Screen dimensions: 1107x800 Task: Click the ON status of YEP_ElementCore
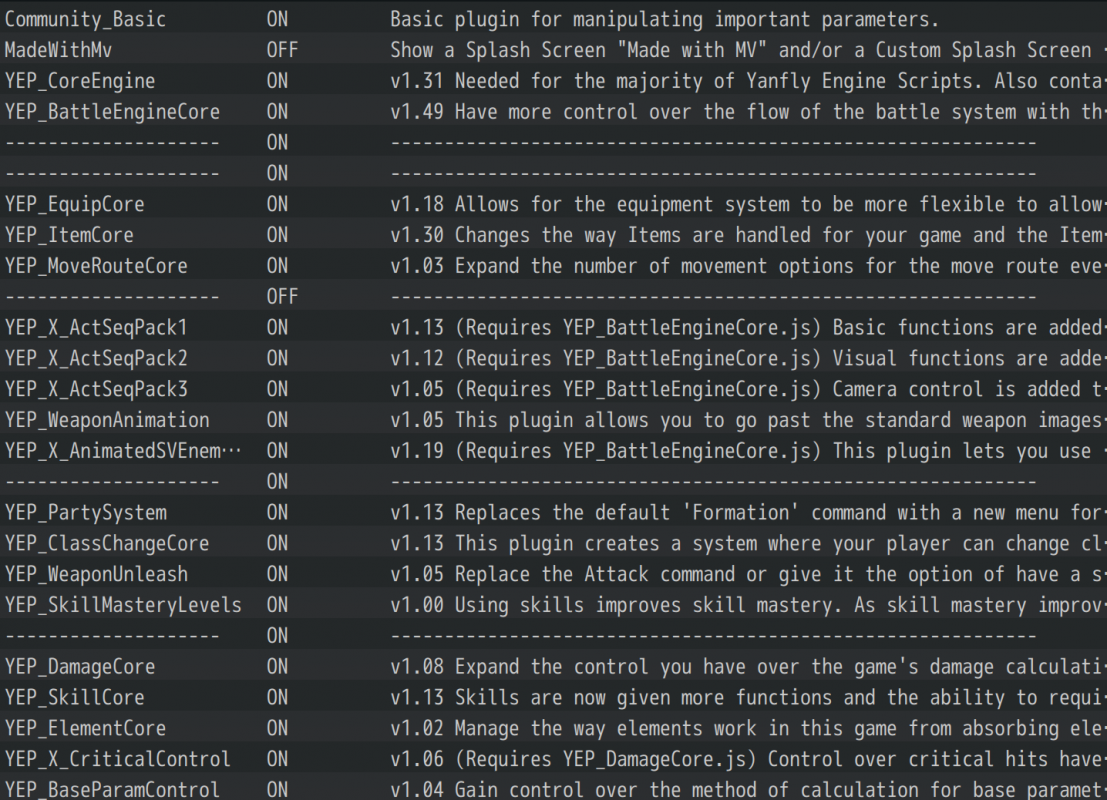[277, 729]
